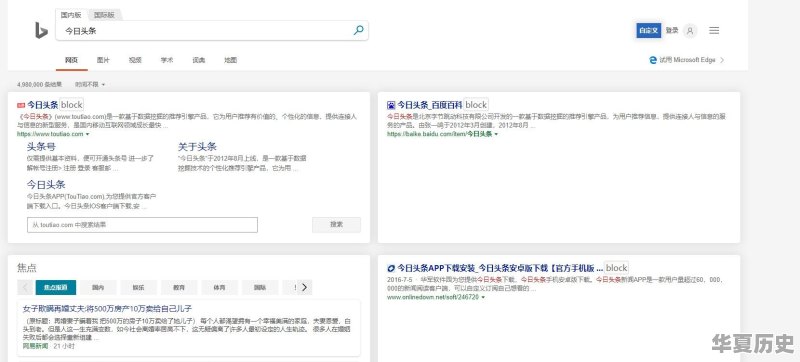Select the 体育 news category tab
Image resolution: width=800 pixels, height=362 pixels.
[x=219, y=287]
